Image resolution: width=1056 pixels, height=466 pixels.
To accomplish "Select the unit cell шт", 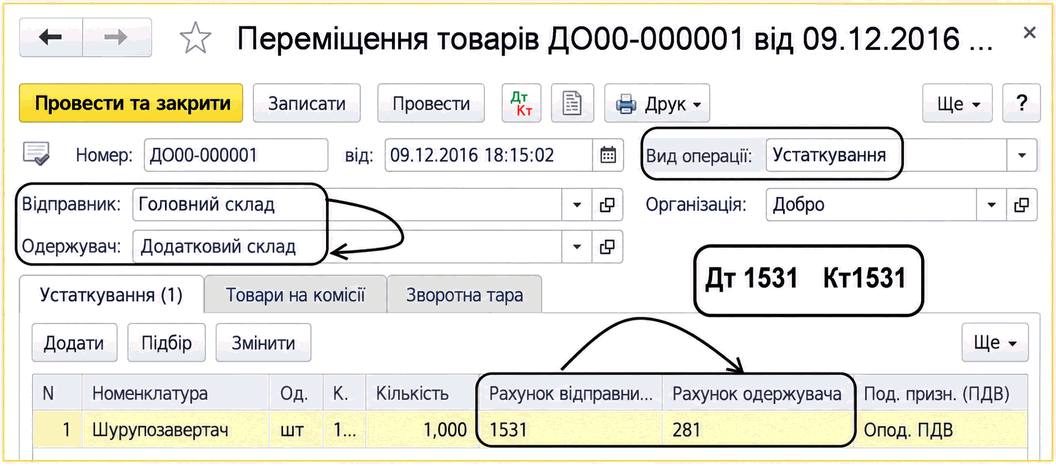I will pos(296,430).
